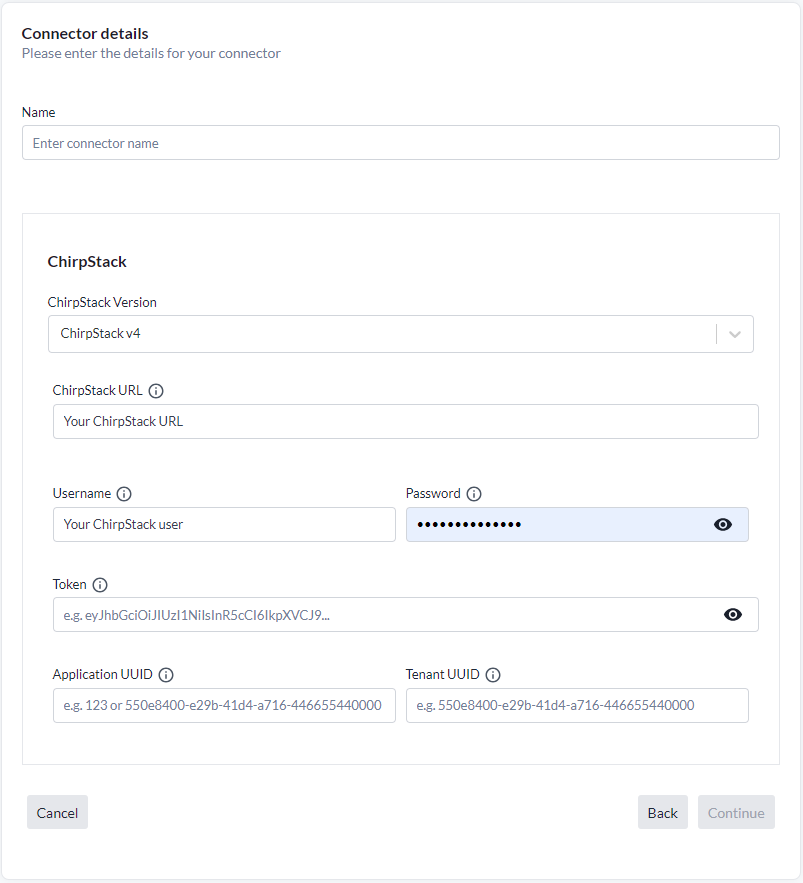Click the Token info icon

pyautogui.click(x=100, y=585)
